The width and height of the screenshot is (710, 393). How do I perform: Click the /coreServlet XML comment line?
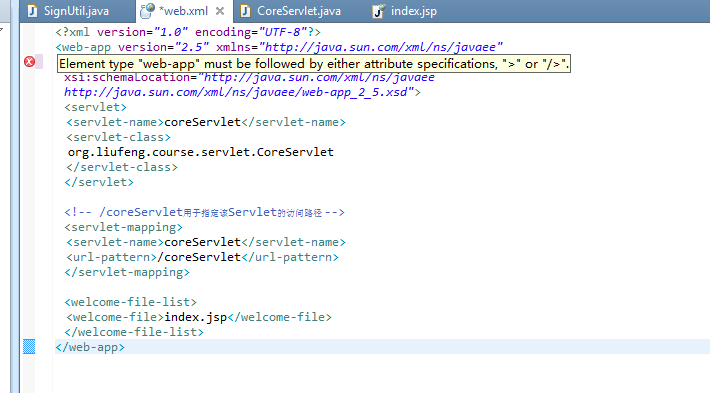(x=204, y=212)
